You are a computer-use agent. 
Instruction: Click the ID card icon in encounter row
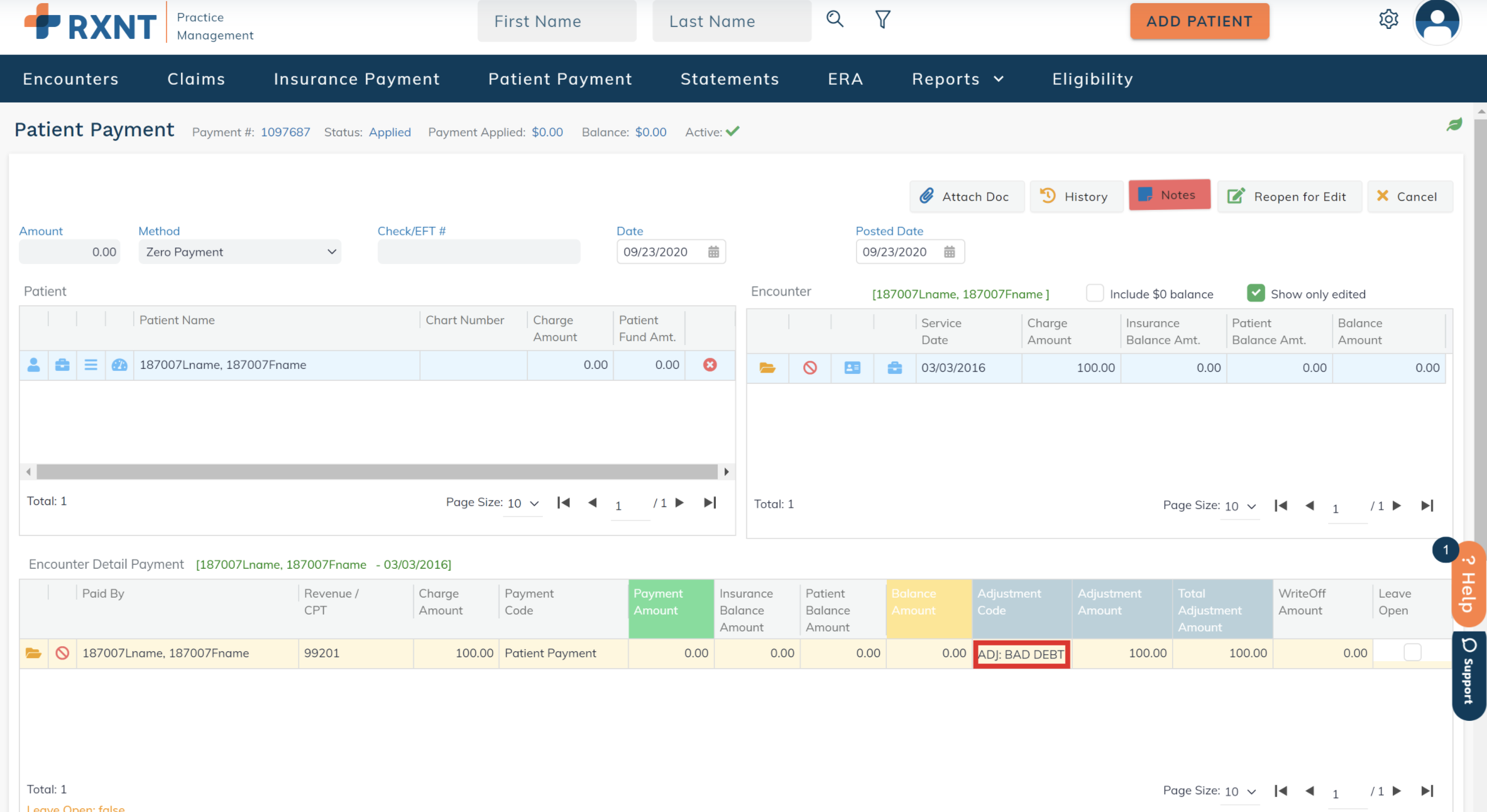[852, 368]
